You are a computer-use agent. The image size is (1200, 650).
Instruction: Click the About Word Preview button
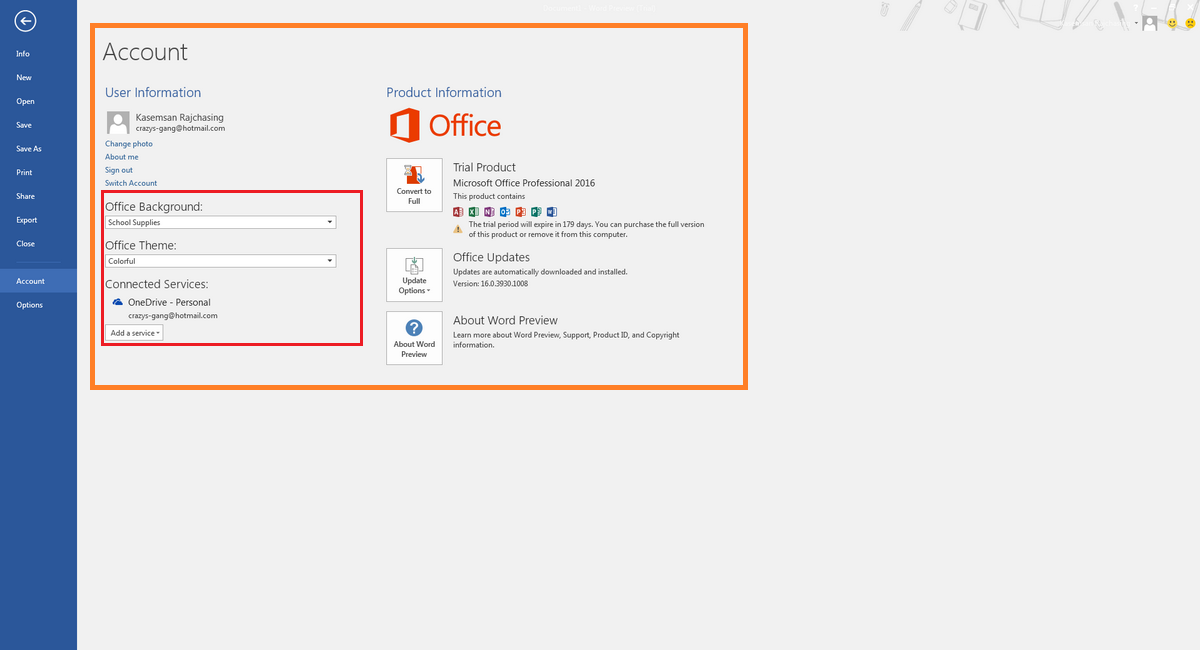pos(414,338)
